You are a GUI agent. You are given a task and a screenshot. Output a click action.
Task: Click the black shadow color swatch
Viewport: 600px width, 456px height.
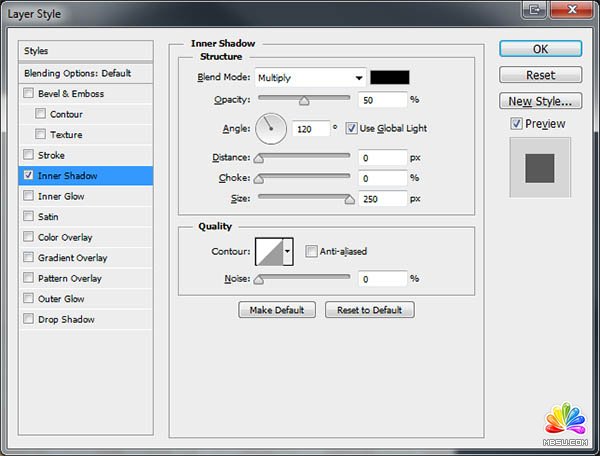tap(389, 77)
